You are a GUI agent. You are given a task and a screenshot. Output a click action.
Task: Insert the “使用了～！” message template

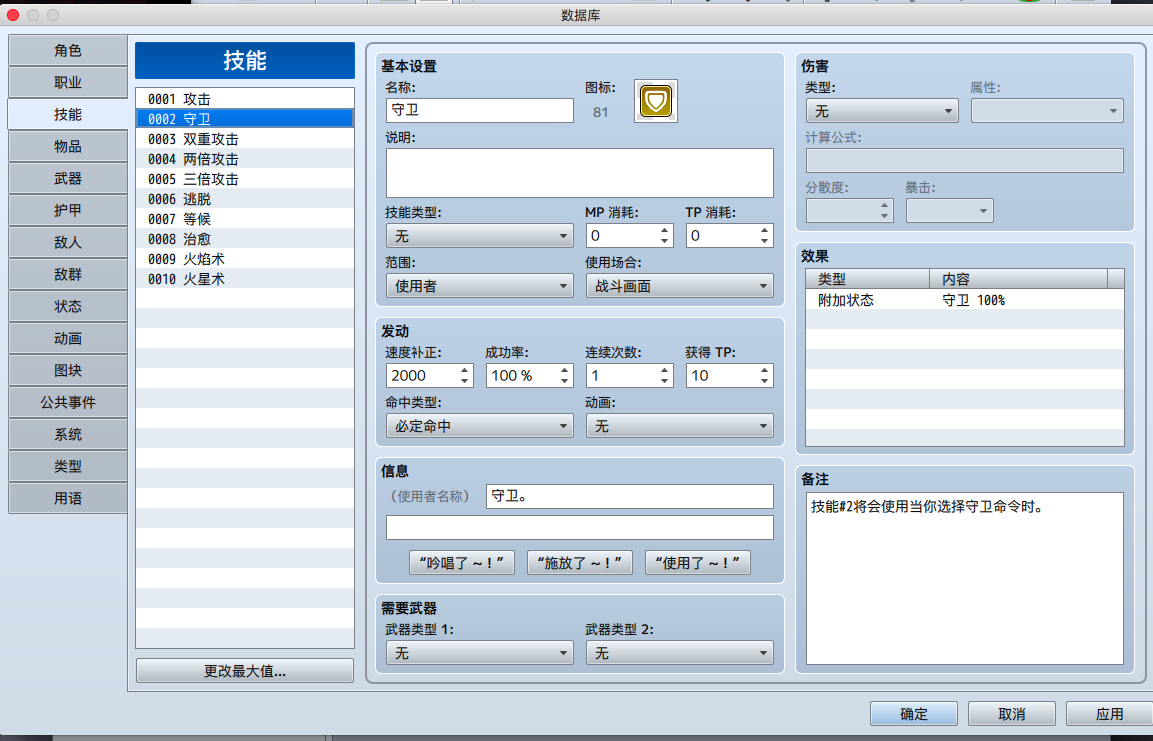click(698, 563)
